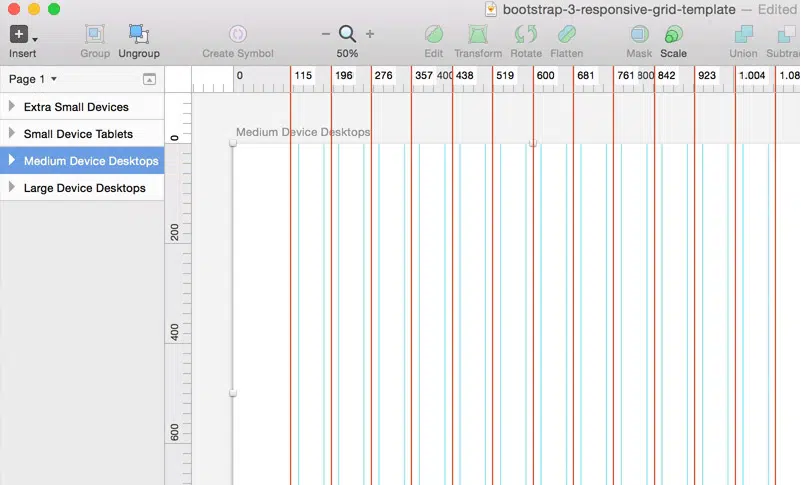The height and width of the screenshot is (485, 801).
Task: Toggle the pages list panel button
Action: click(149, 79)
